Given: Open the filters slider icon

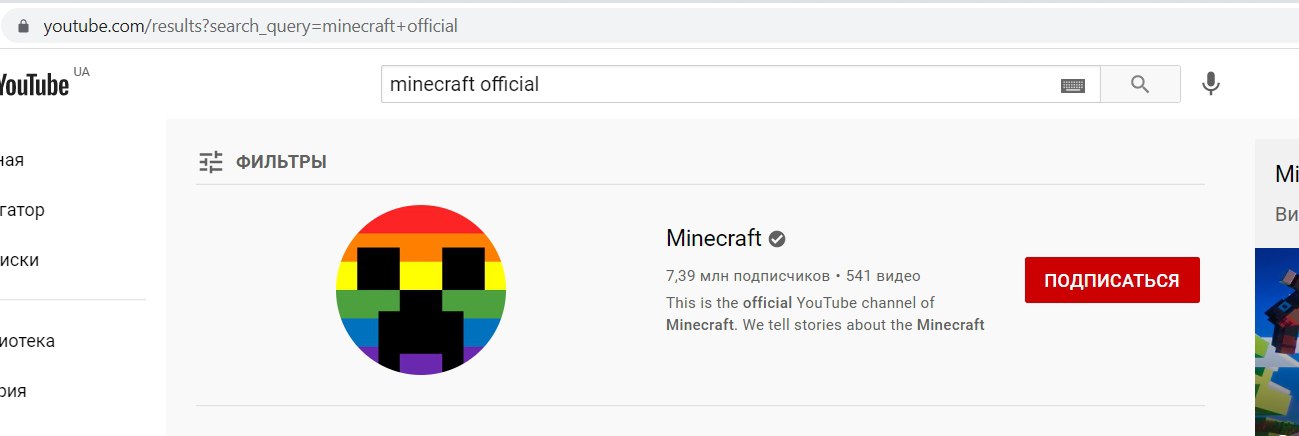Looking at the screenshot, I should point(211,162).
